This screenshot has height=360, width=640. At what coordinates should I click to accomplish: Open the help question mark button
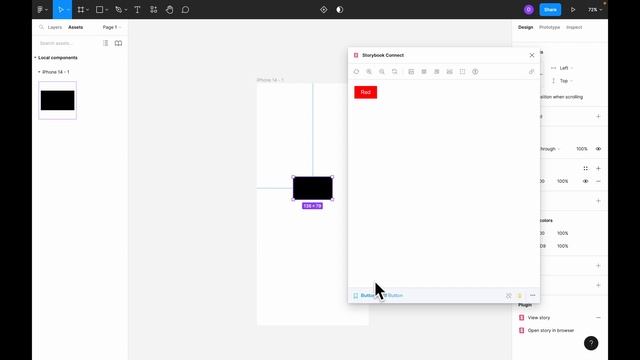pyautogui.click(x=591, y=343)
